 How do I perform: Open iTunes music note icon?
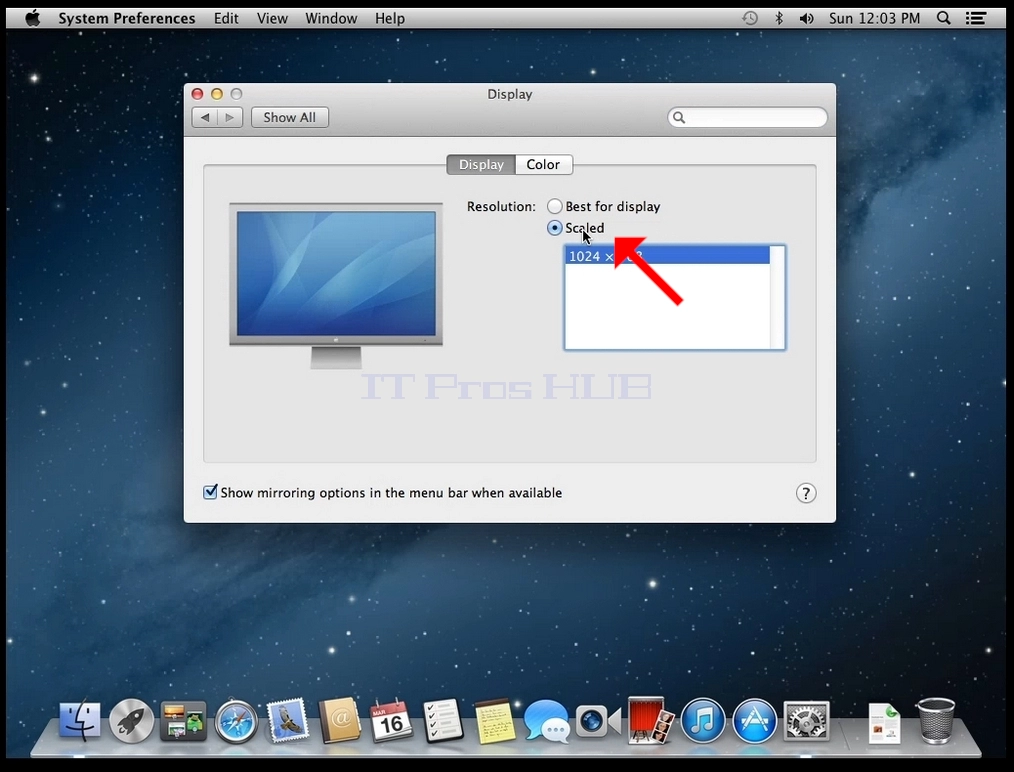point(703,720)
